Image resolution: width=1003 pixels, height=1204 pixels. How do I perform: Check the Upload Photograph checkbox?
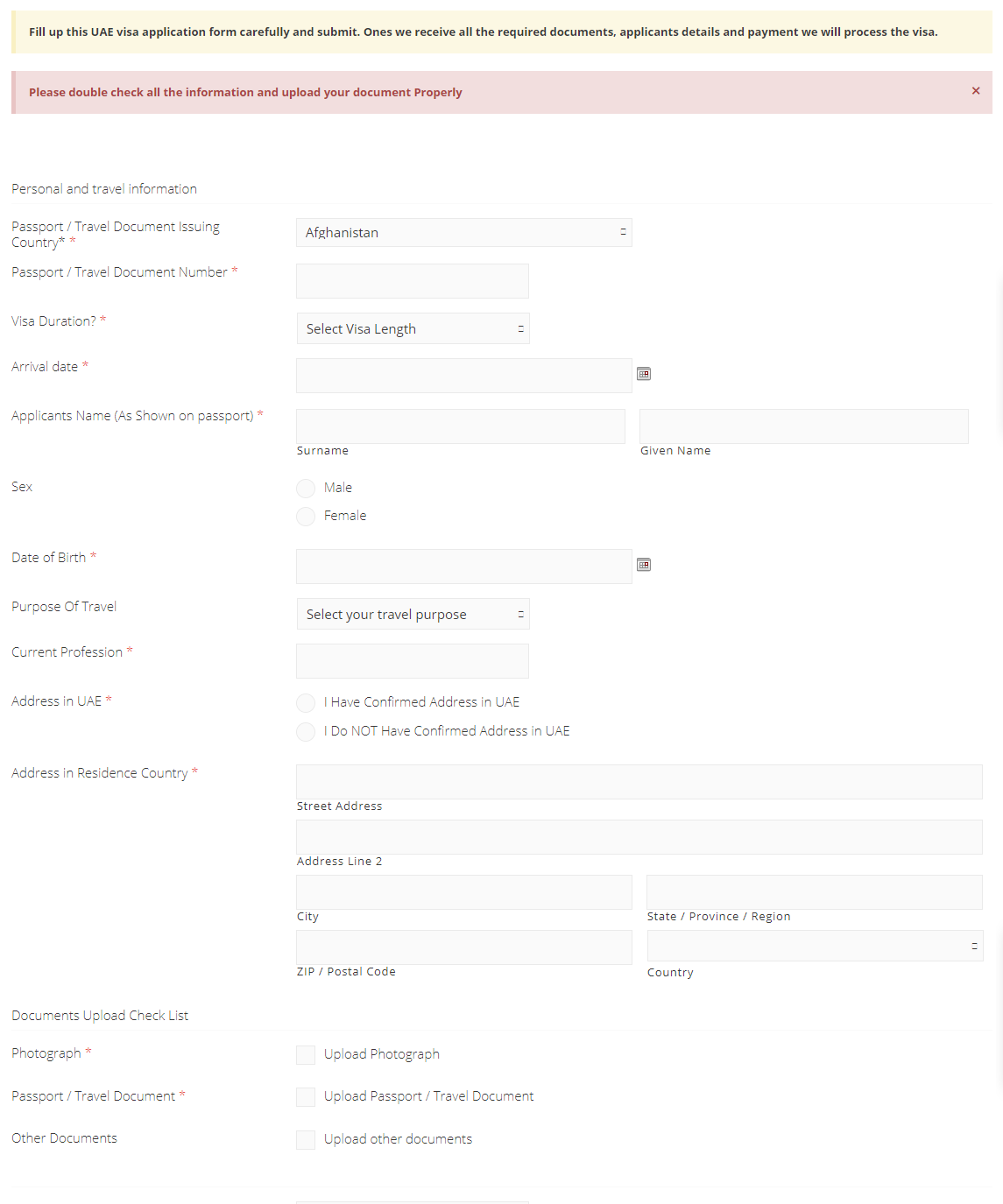click(x=305, y=1054)
